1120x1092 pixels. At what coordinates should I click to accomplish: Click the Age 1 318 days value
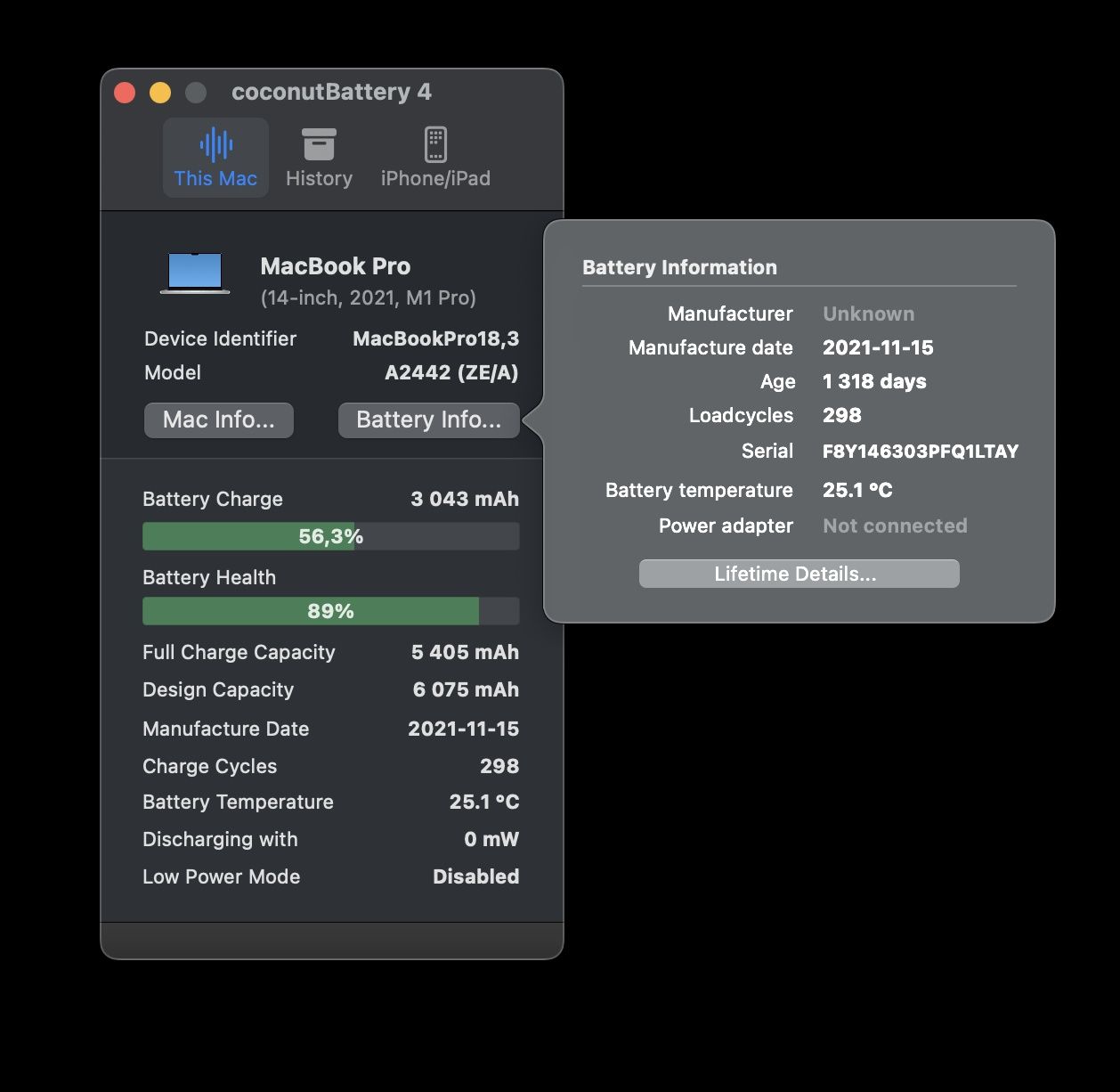(874, 381)
